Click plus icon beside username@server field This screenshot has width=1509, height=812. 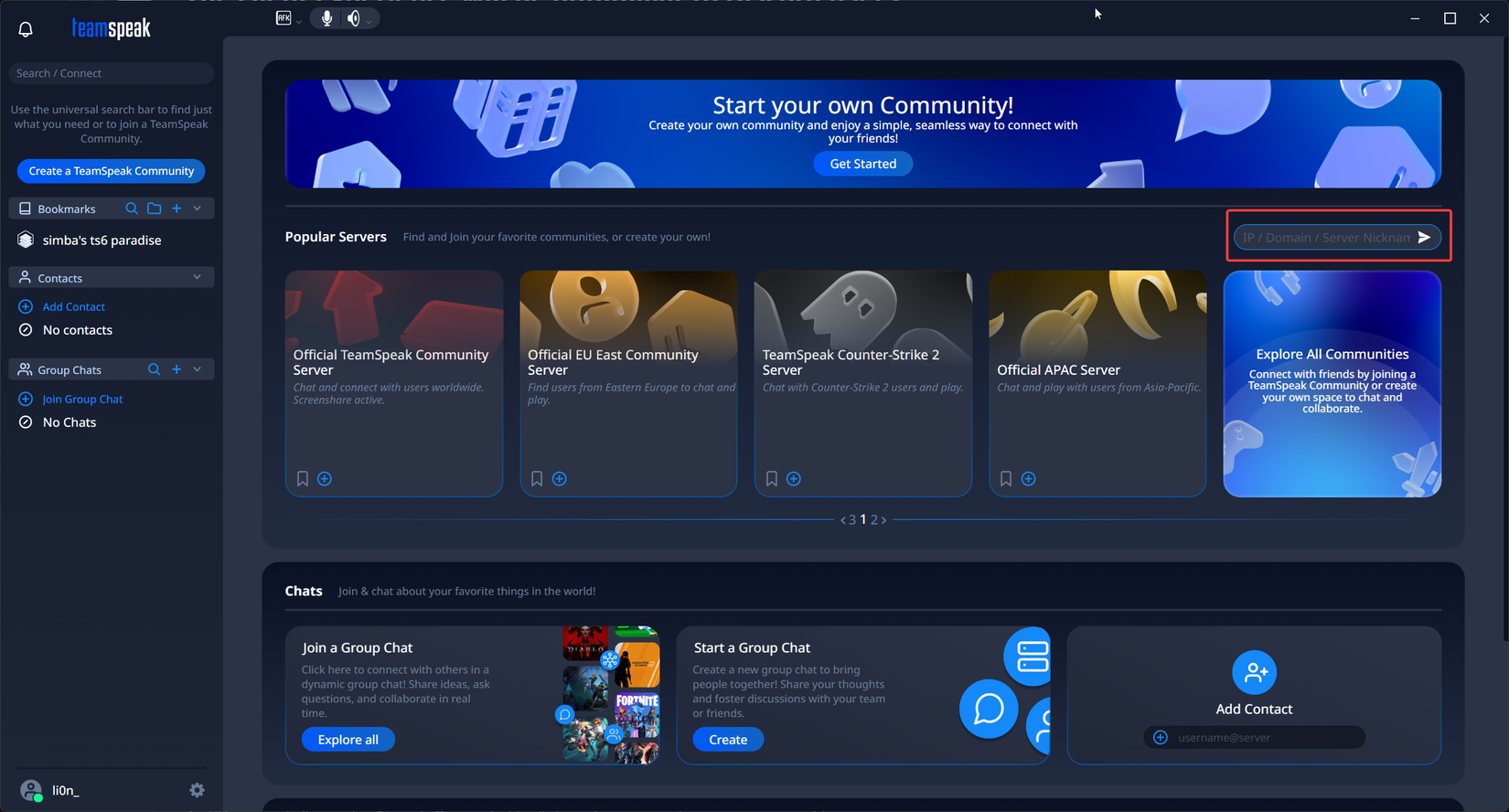pos(1161,737)
